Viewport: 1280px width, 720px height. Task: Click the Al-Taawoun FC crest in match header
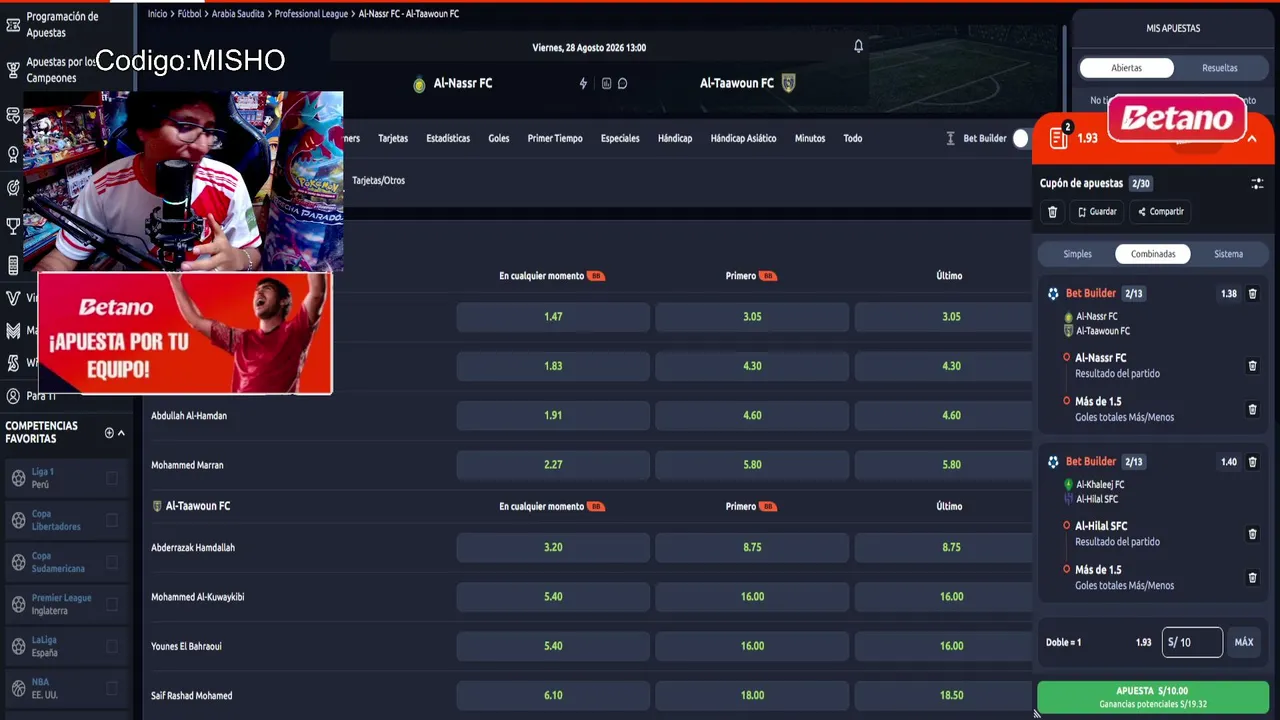click(x=788, y=83)
